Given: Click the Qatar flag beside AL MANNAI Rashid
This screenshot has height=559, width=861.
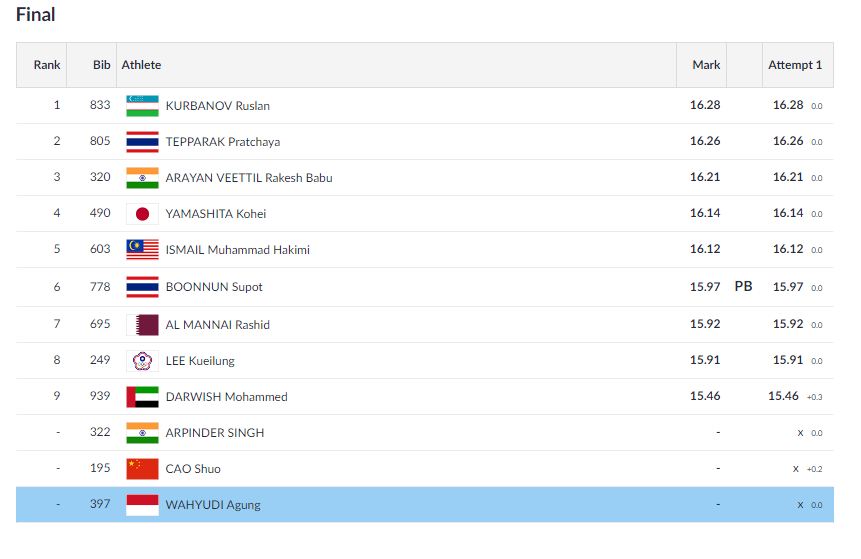Looking at the screenshot, I should [142, 325].
